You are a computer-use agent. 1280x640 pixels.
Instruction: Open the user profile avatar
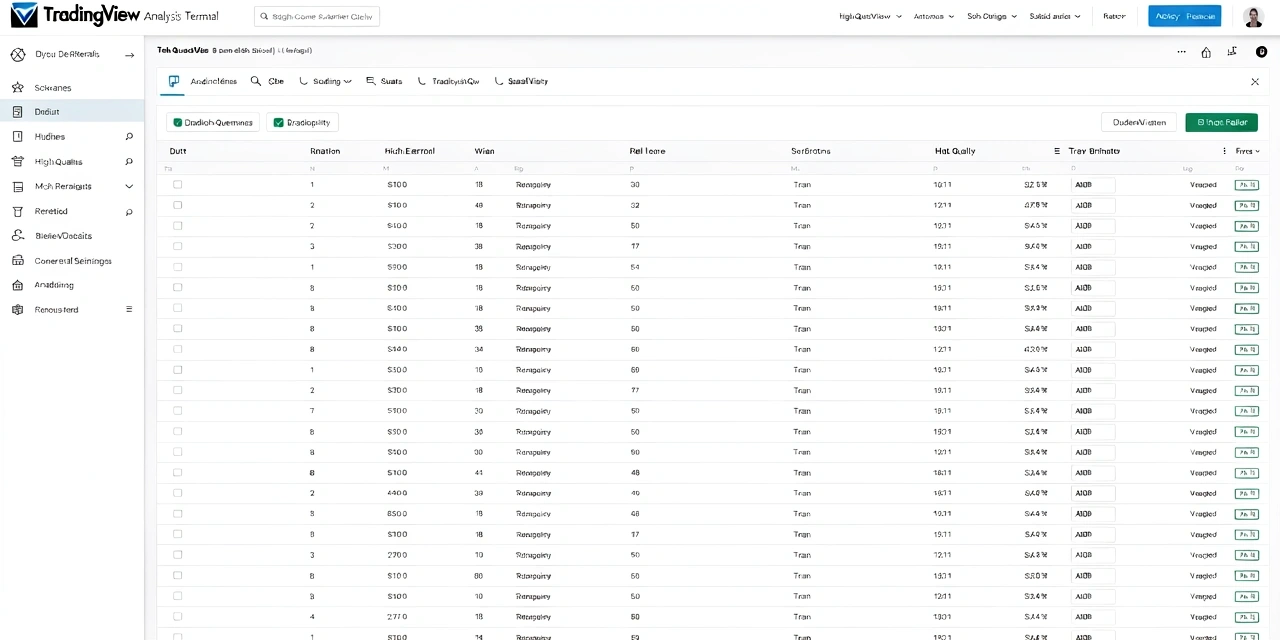(x=1253, y=16)
